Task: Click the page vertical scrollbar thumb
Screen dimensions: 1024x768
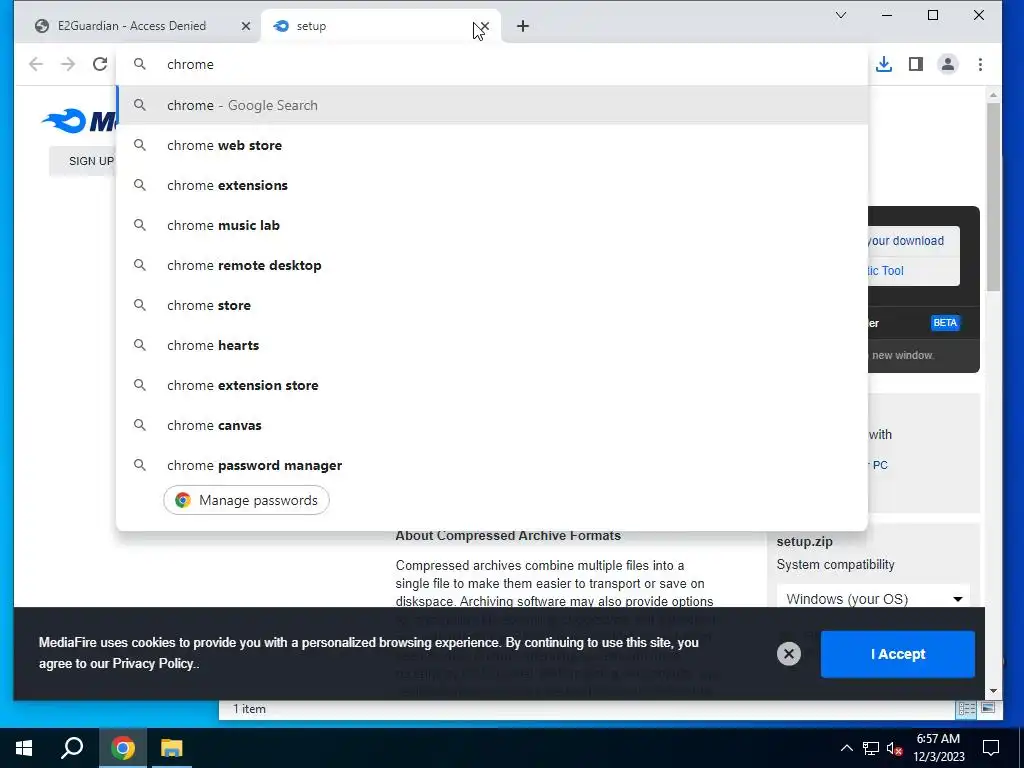Action: pyautogui.click(x=993, y=196)
